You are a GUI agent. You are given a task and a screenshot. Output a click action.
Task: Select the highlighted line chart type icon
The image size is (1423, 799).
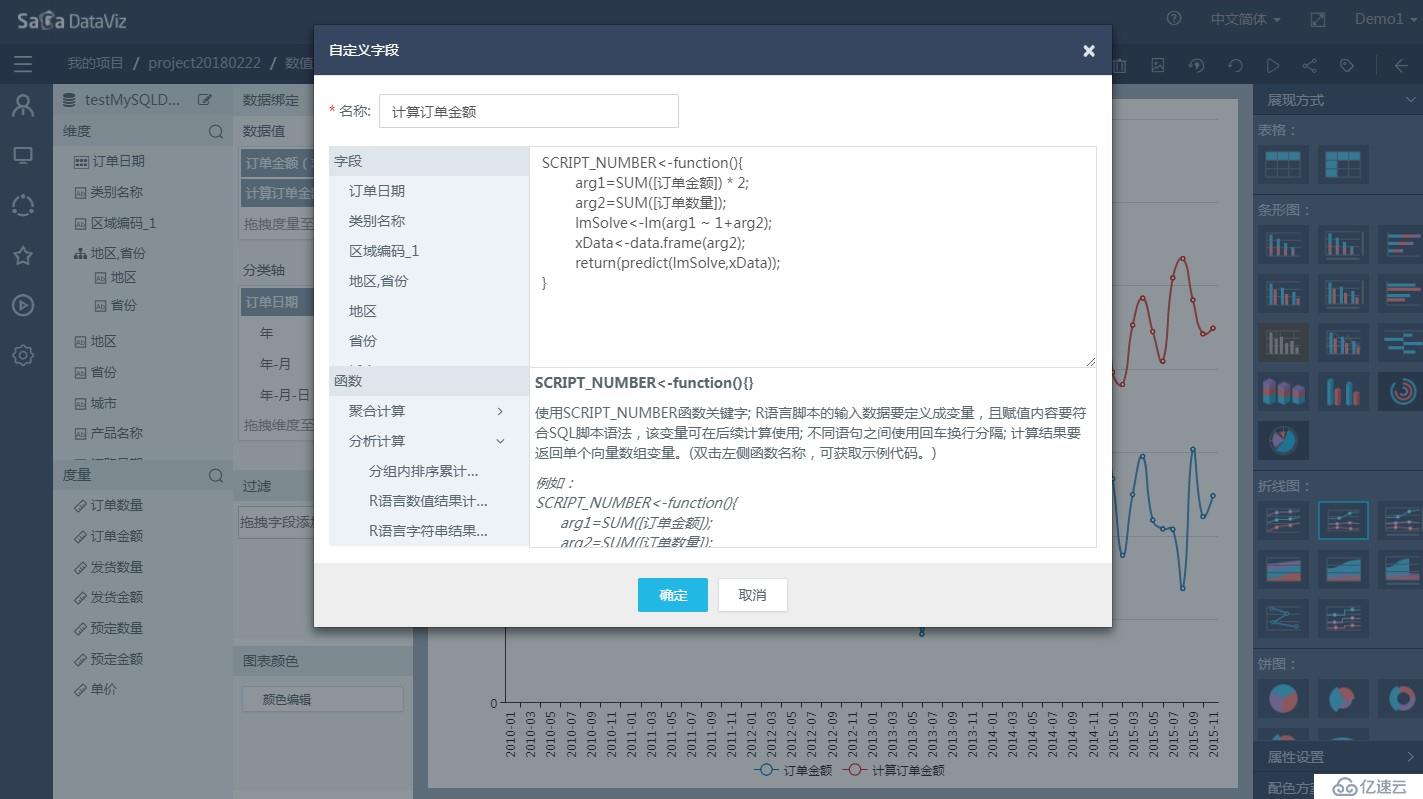pyautogui.click(x=1343, y=521)
